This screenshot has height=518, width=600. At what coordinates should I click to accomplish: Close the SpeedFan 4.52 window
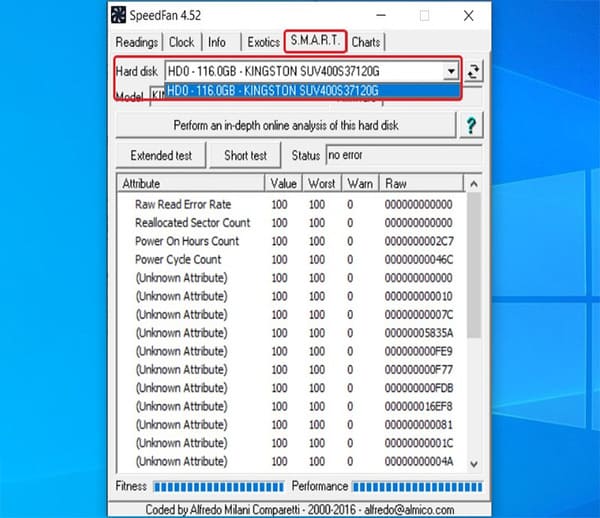(x=469, y=15)
